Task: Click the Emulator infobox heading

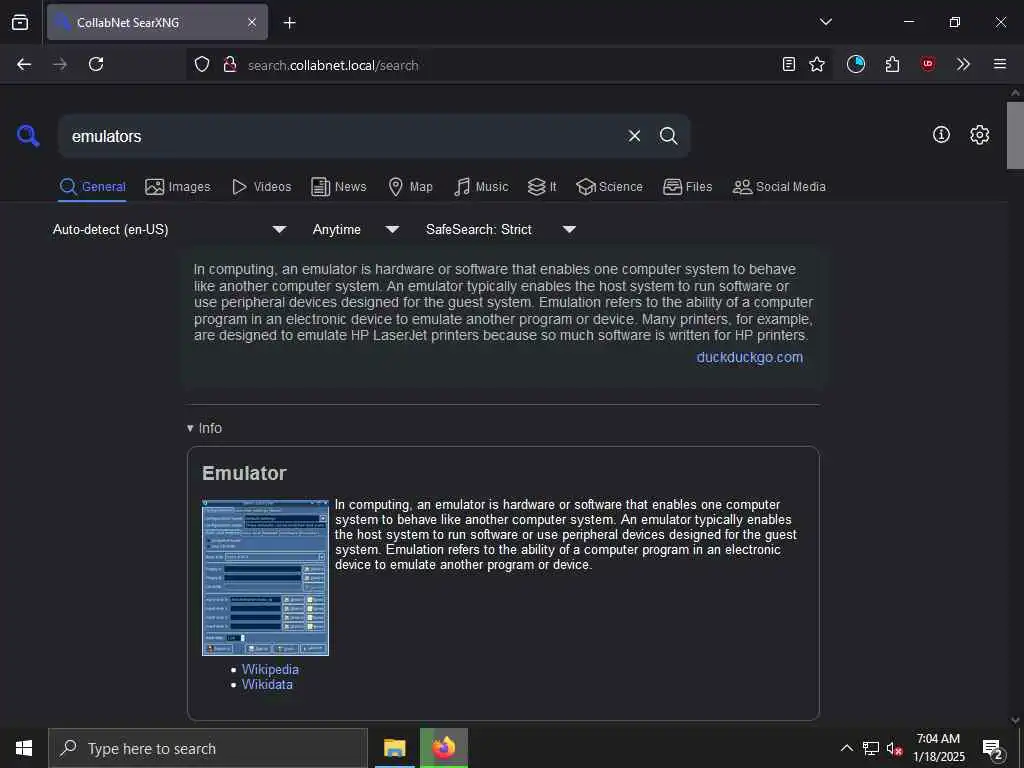Action: tap(244, 473)
